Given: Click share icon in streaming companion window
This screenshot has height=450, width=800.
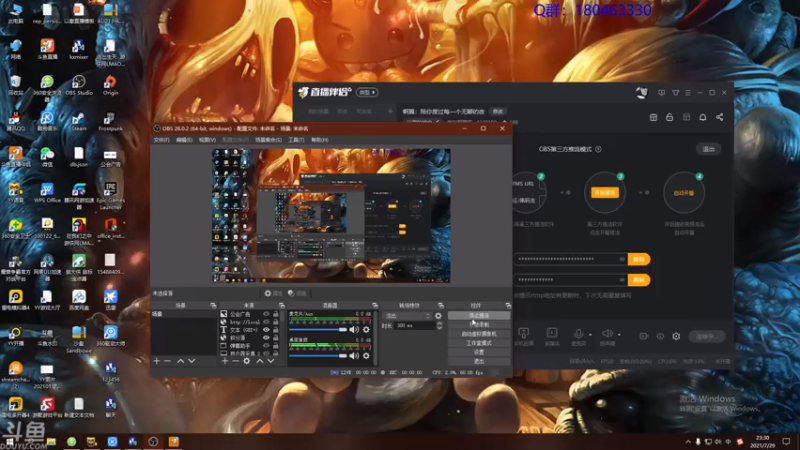Looking at the screenshot, I should [x=719, y=117].
